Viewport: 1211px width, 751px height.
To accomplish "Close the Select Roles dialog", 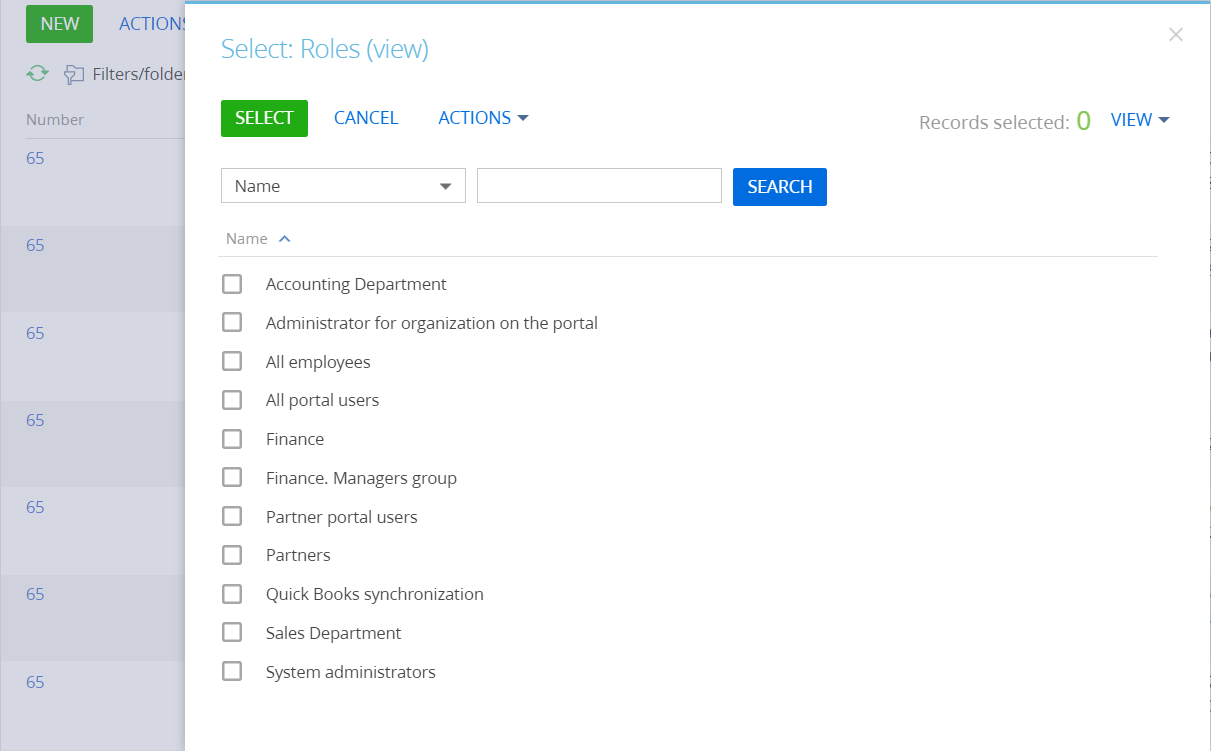I will tap(1176, 35).
